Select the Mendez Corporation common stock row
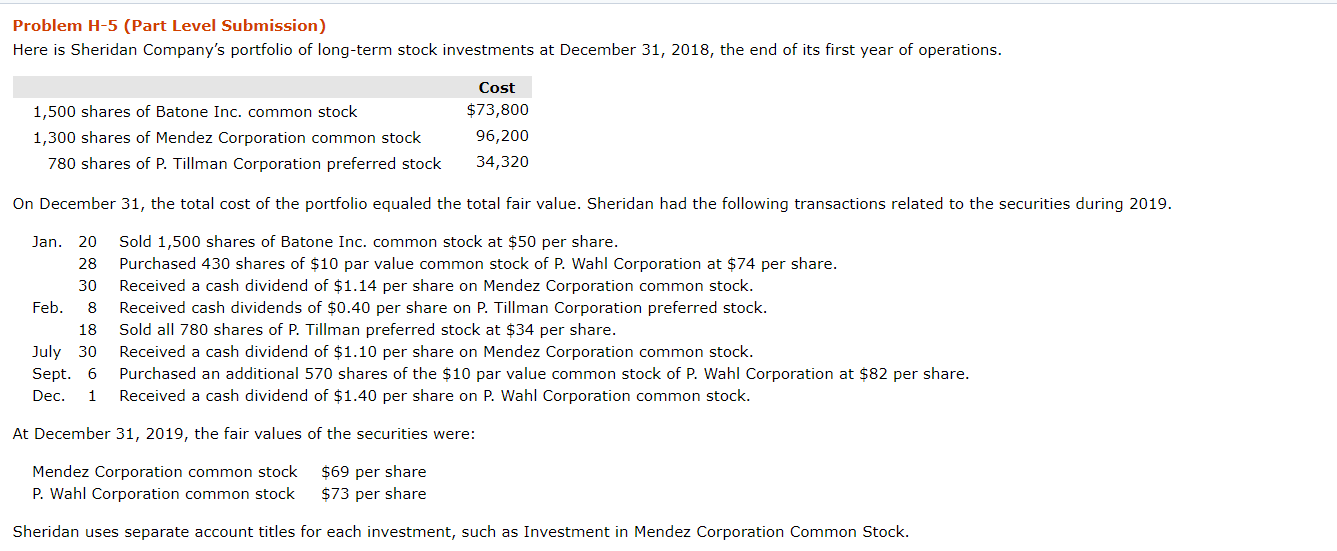The height and width of the screenshot is (551, 1337). point(227,138)
